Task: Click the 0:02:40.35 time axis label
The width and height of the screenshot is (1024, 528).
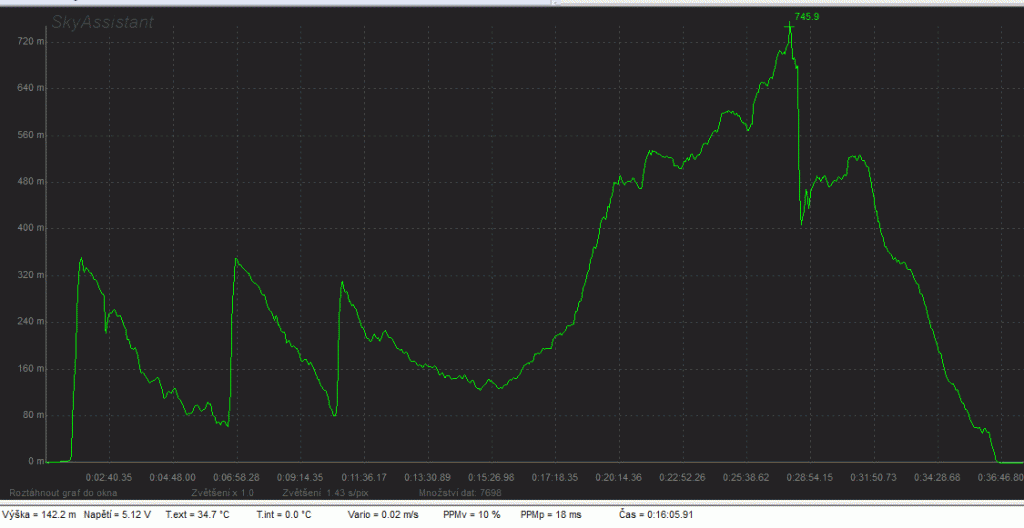Action: coord(109,477)
